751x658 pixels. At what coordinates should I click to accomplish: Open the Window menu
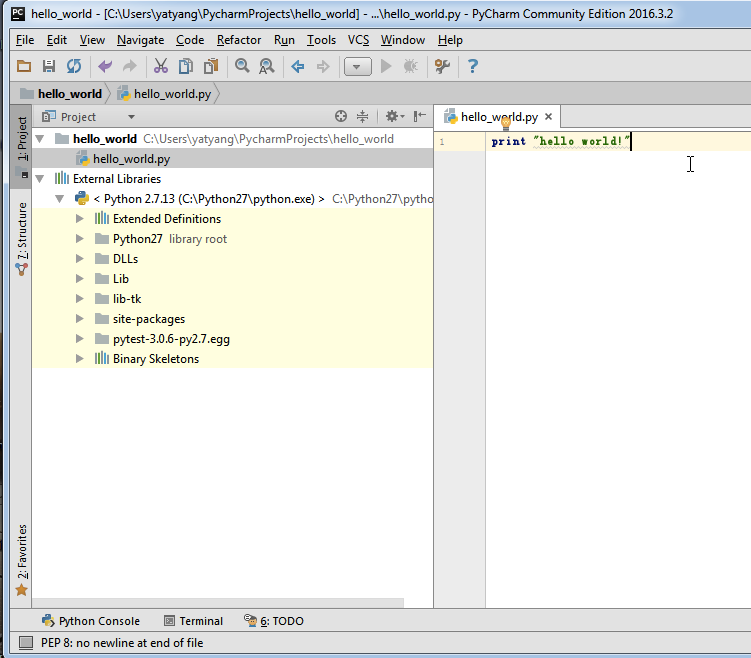click(402, 40)
